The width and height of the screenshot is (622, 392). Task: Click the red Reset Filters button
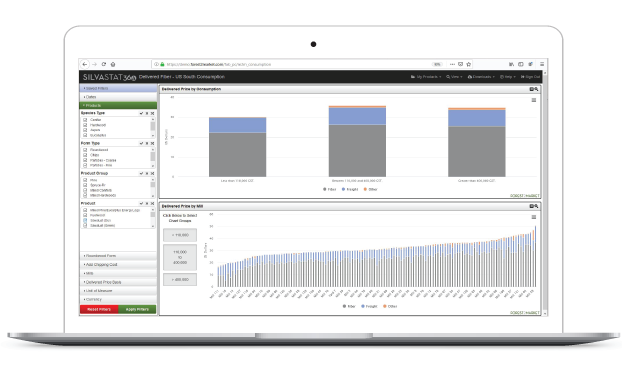pyautogui.click(x=99, y=309)
